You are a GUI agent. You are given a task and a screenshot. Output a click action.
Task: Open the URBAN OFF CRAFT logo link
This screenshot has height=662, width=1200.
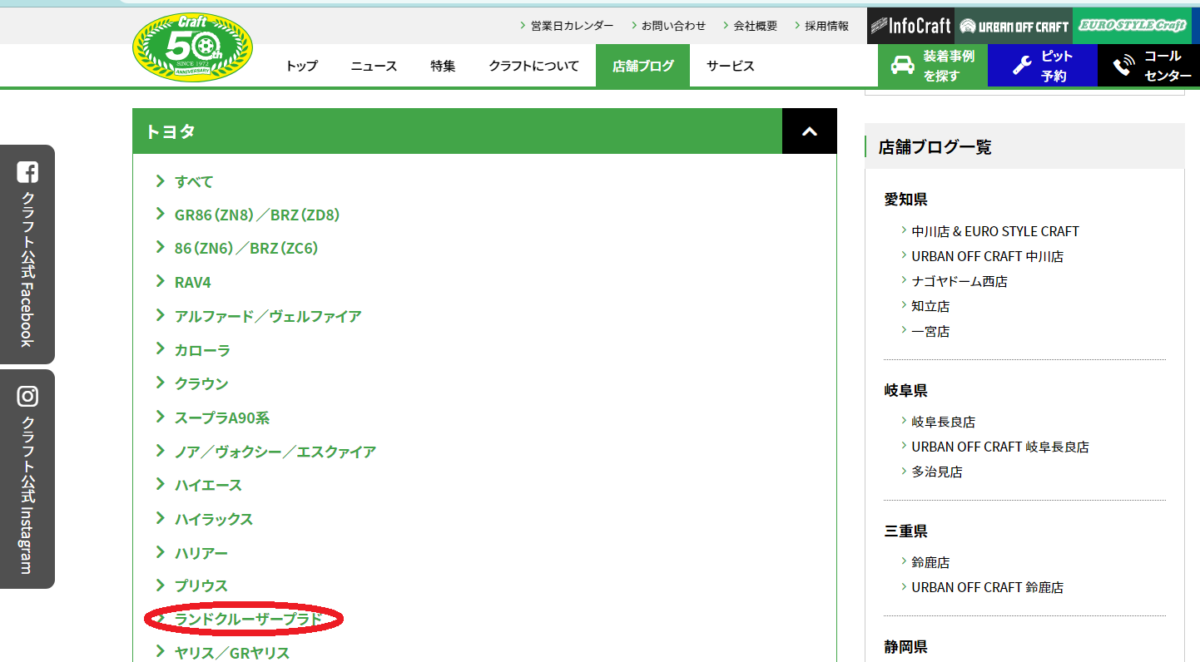[x=1012, y=26]
